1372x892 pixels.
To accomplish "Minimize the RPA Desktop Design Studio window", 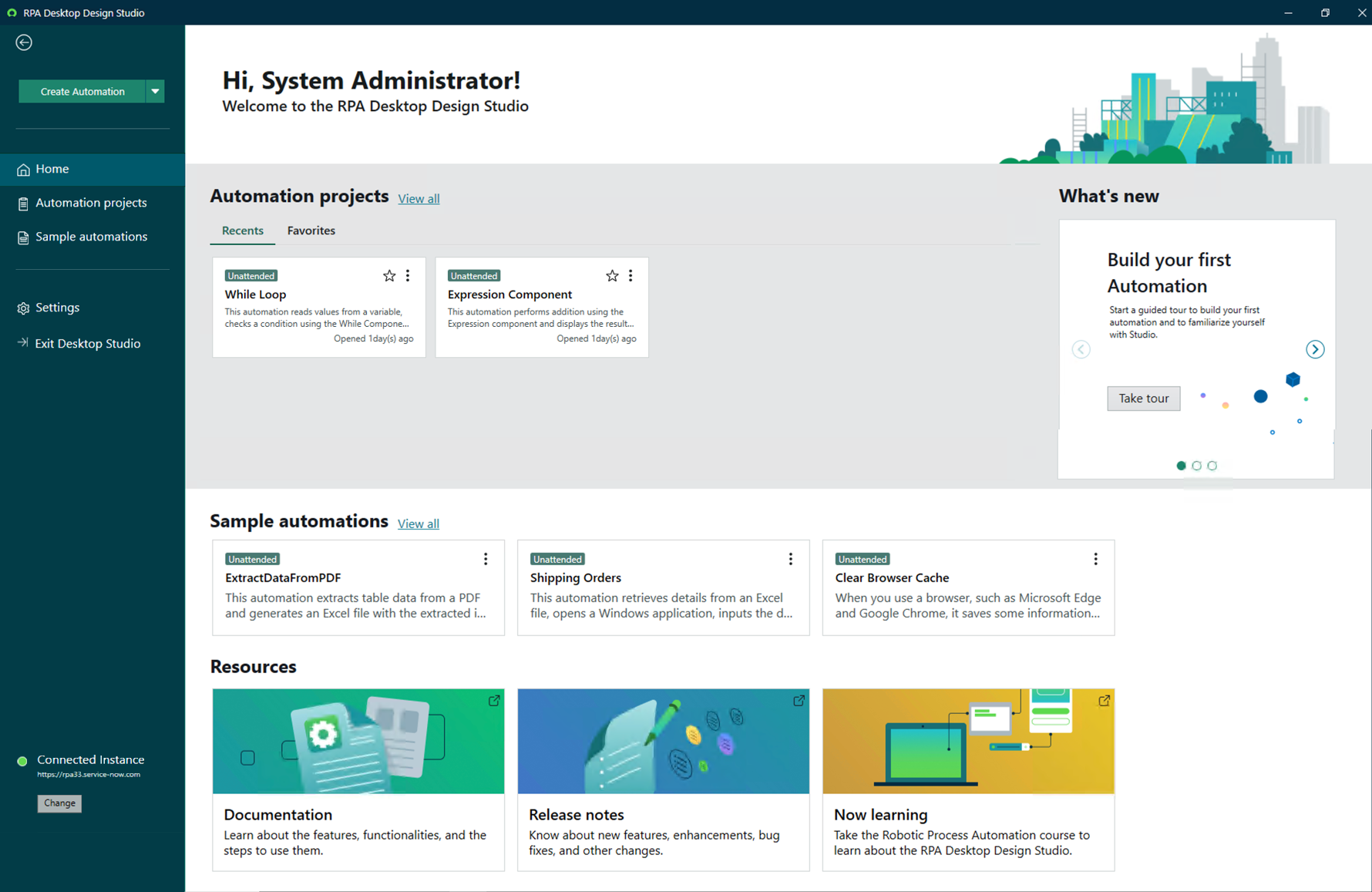I will [1288, 12].
